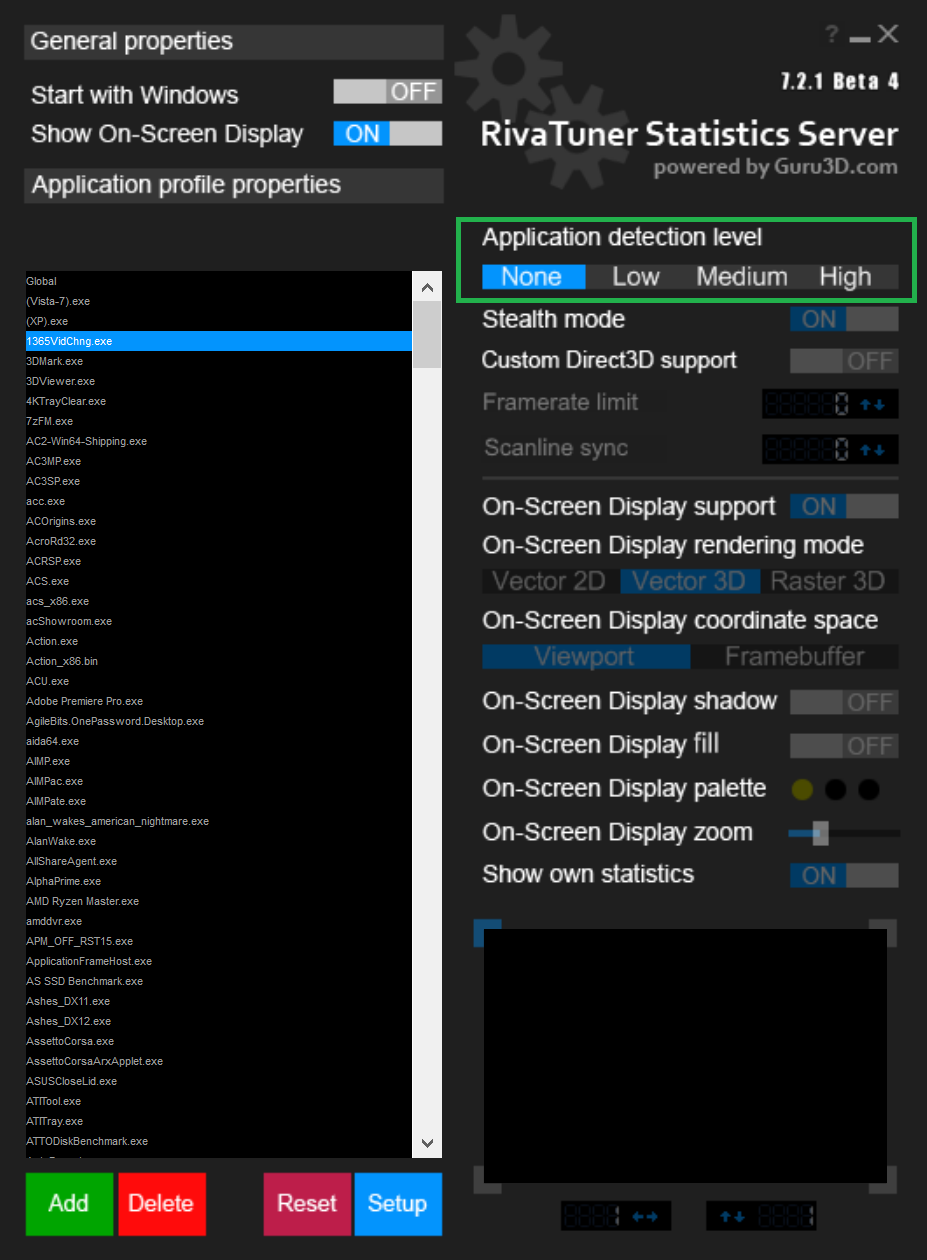This screenshot has width=927, height=1260.
Task: Select AMD Ryzen Master.exe profile
Action: 218,901
